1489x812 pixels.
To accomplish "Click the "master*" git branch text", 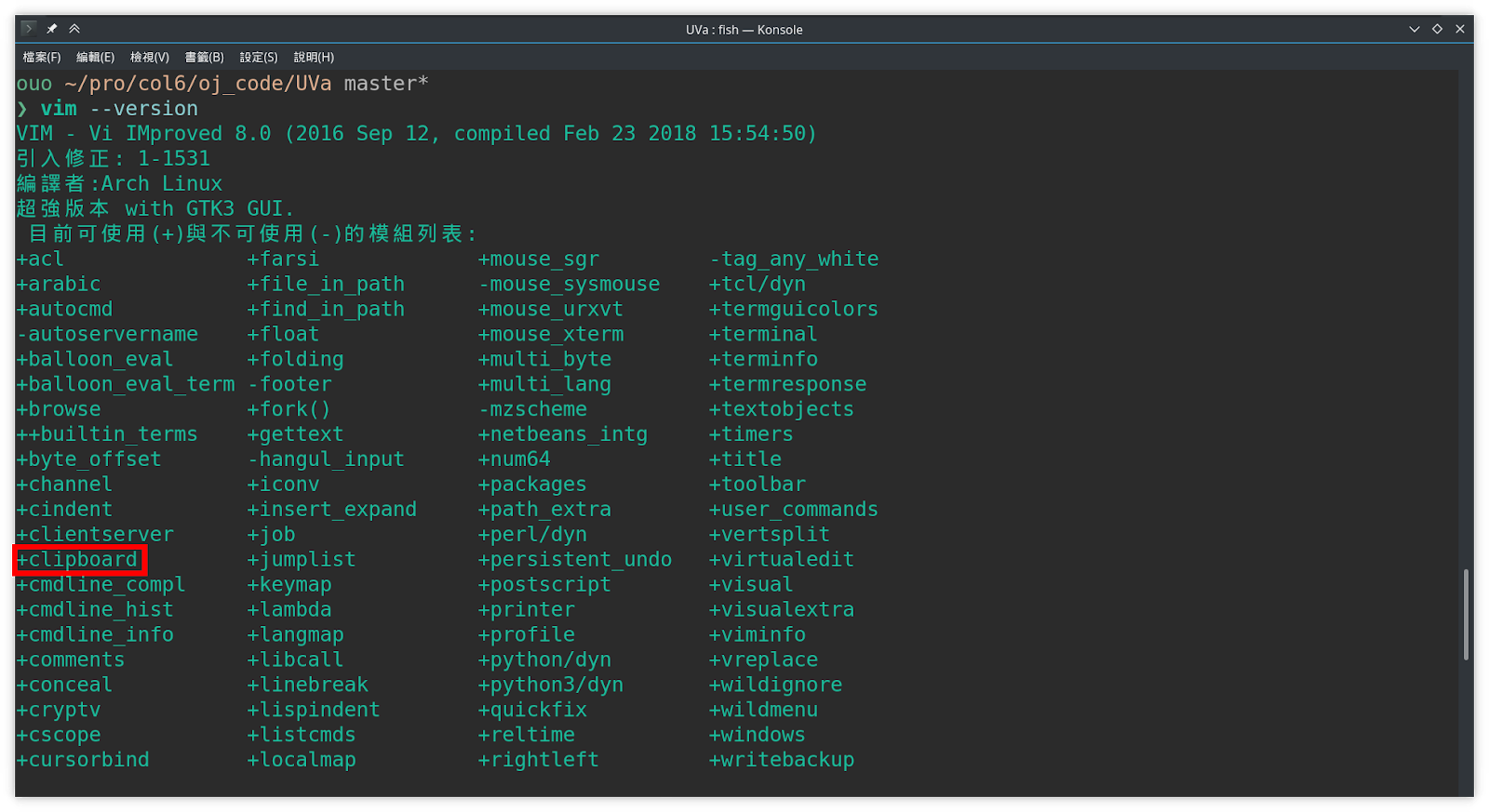I will [x=386, y=84].
